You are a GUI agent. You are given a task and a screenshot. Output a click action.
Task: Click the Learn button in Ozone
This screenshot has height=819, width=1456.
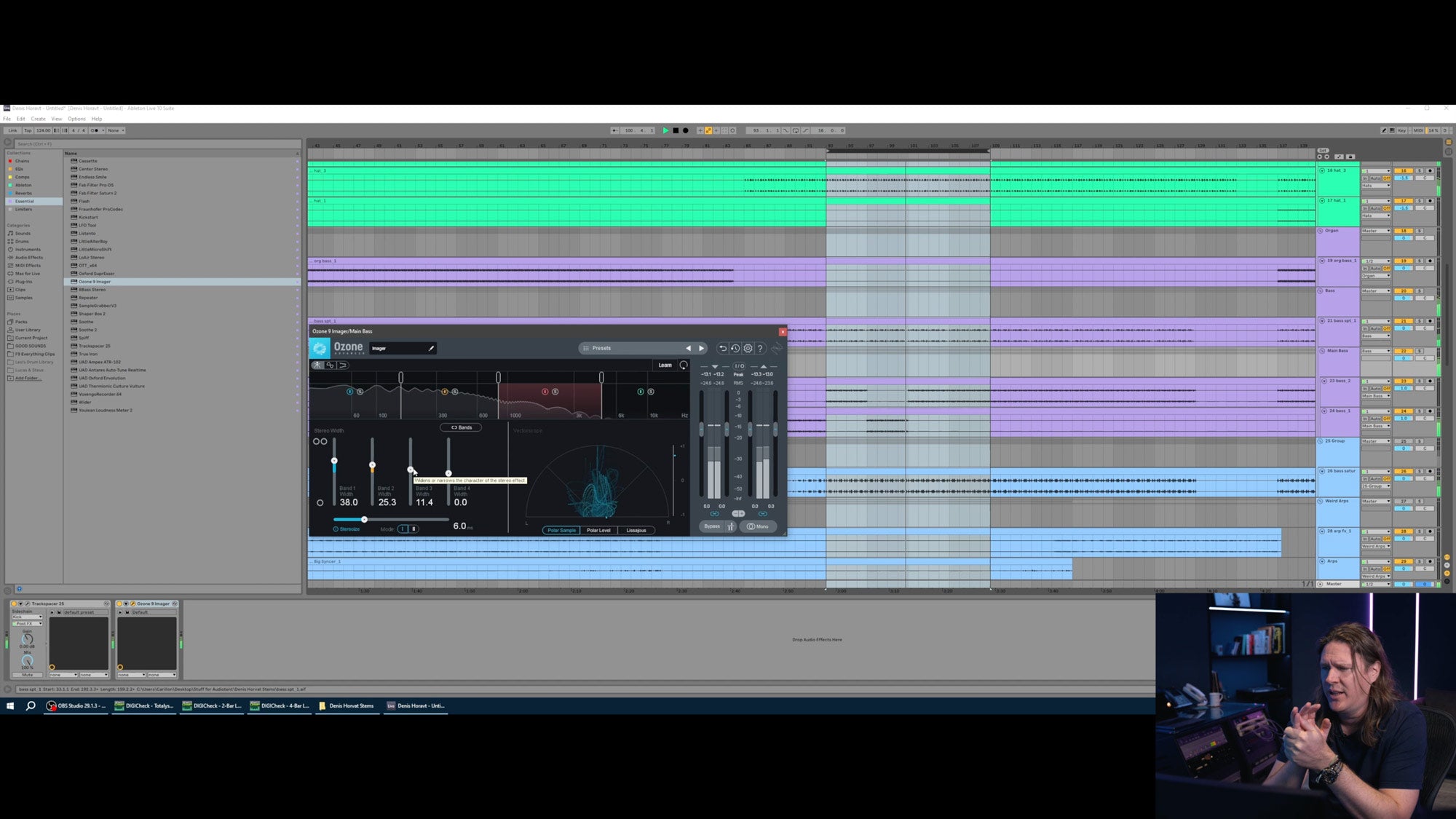coord(665,365)
